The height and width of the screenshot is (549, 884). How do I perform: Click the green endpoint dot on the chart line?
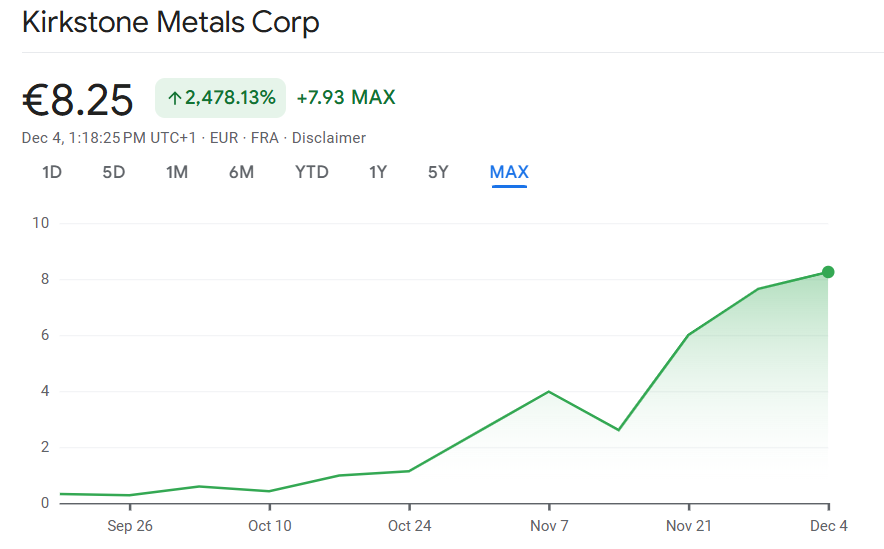(828, 272)
